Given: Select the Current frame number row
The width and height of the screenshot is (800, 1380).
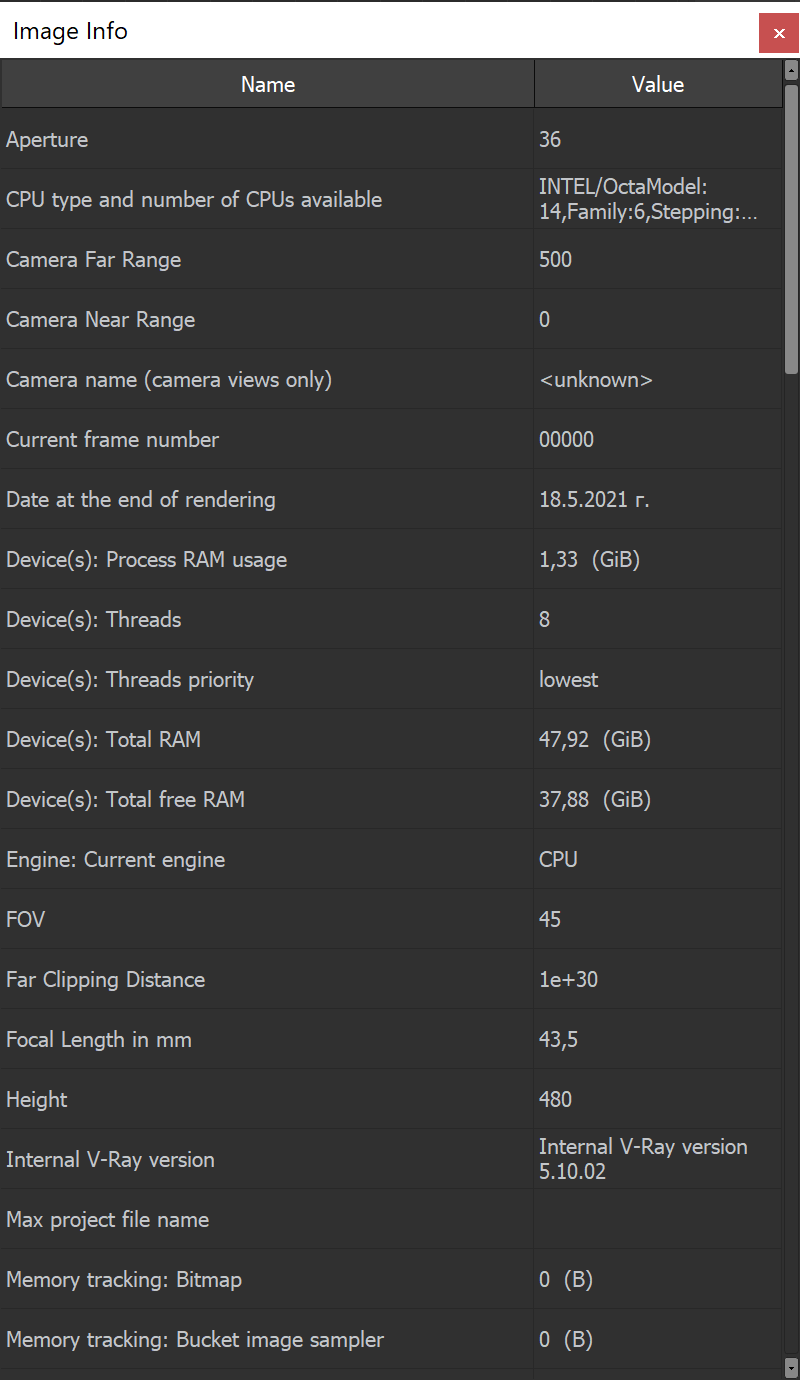Looking at the screenshot, I should 267,439.
